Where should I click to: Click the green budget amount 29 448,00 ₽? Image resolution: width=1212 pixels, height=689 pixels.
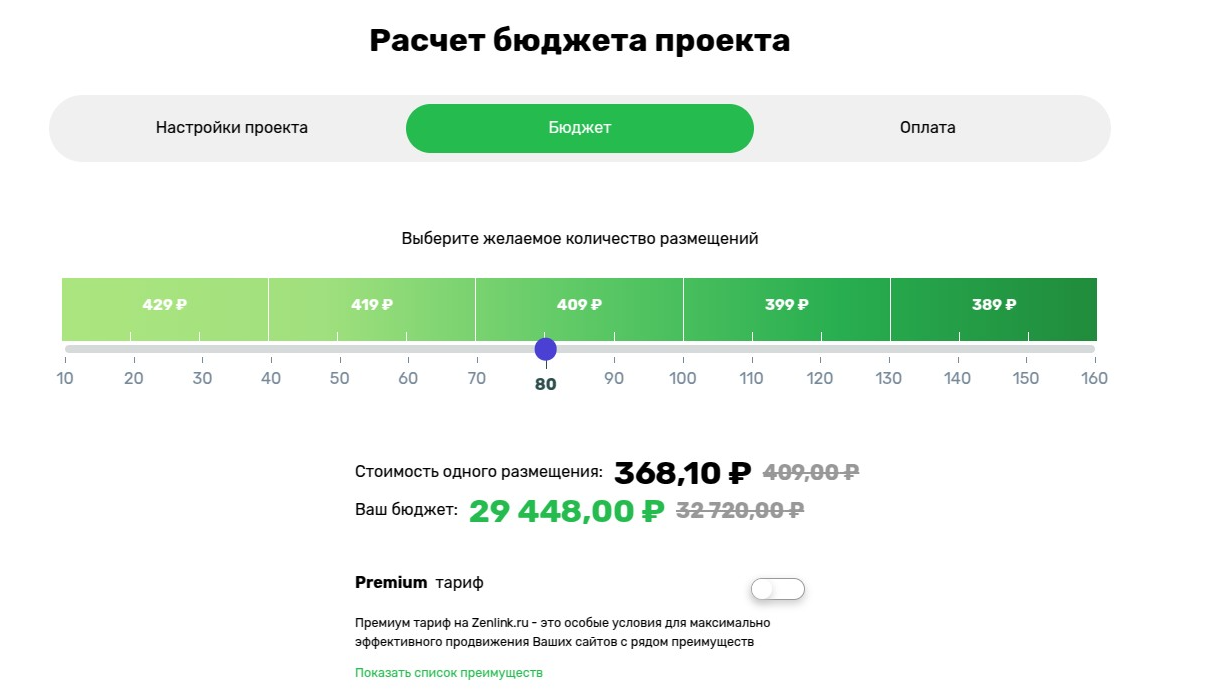[562, 510]
